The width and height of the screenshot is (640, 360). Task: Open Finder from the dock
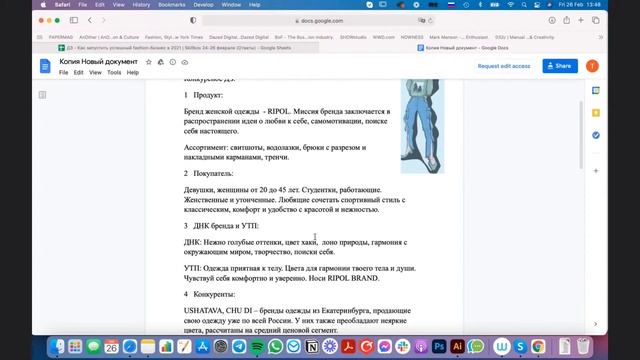pos(57,347)
